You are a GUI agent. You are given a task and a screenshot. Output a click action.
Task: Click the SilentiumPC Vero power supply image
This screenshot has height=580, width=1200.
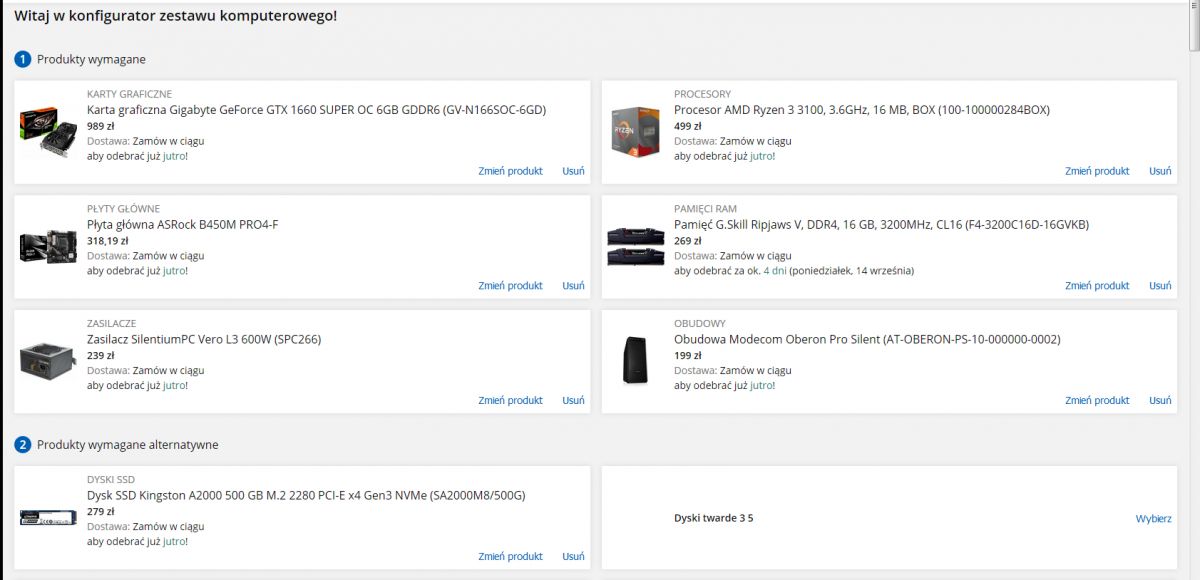48,361
